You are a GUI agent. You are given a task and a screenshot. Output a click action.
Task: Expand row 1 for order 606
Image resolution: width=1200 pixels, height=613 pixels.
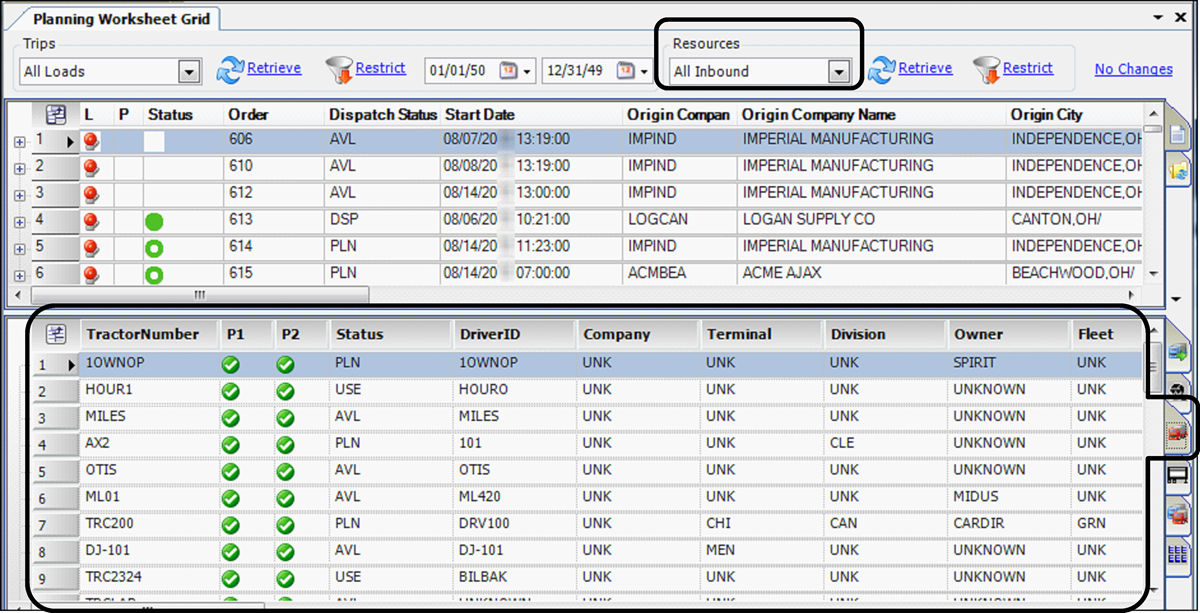(19, 142)
